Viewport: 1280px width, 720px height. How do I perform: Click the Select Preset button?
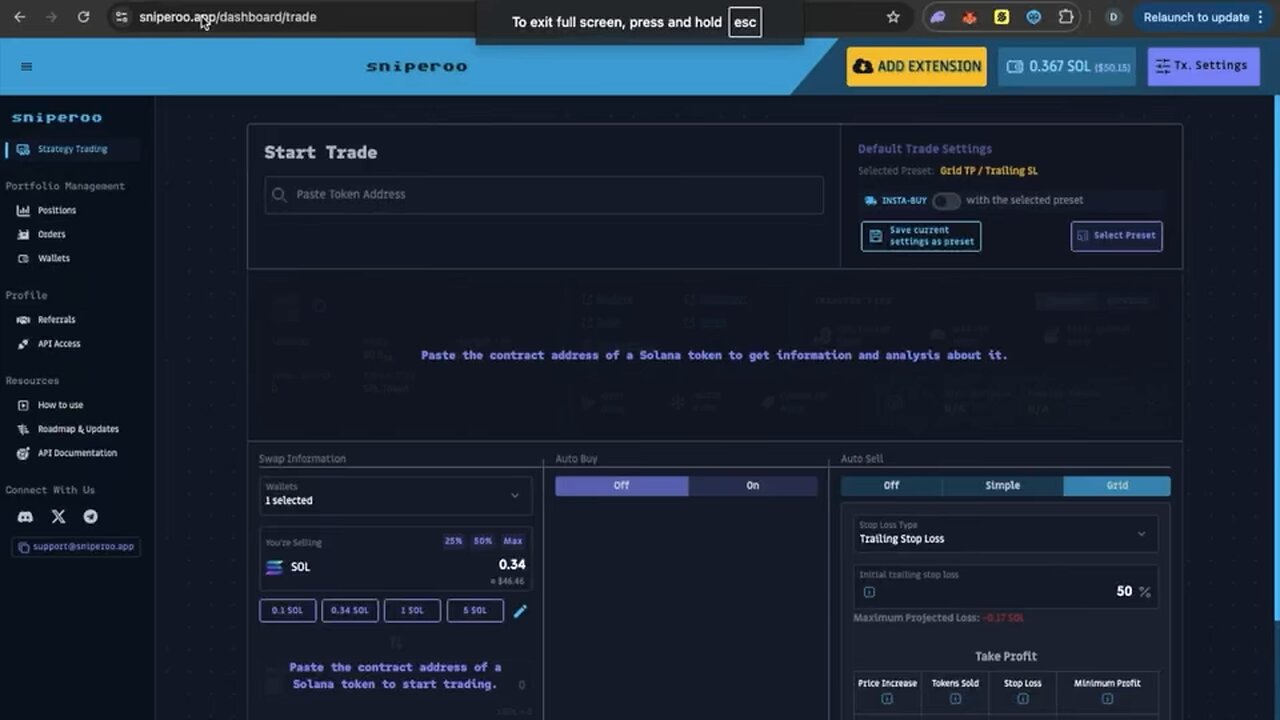[1116, 236]
